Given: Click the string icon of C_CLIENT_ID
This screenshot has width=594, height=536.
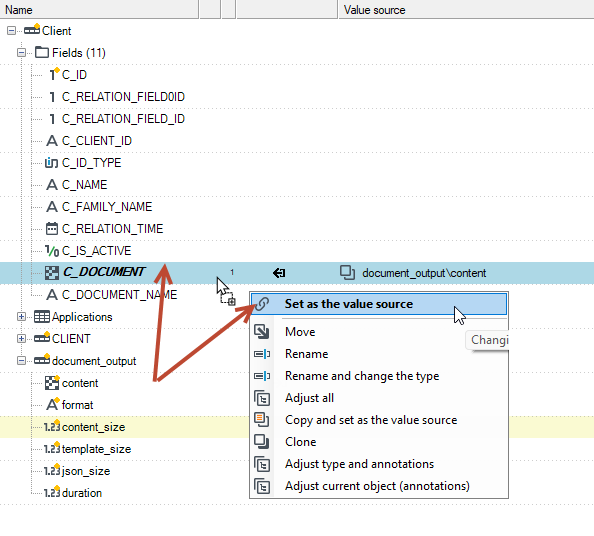Looking at the screenshot, I should 52,141.
